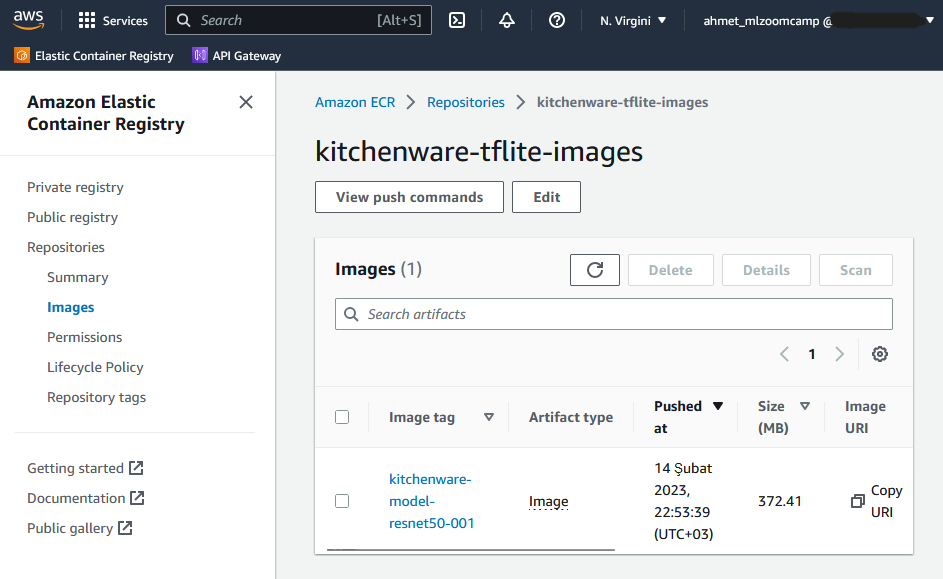Open Public gallery external link

pos(80,528)
